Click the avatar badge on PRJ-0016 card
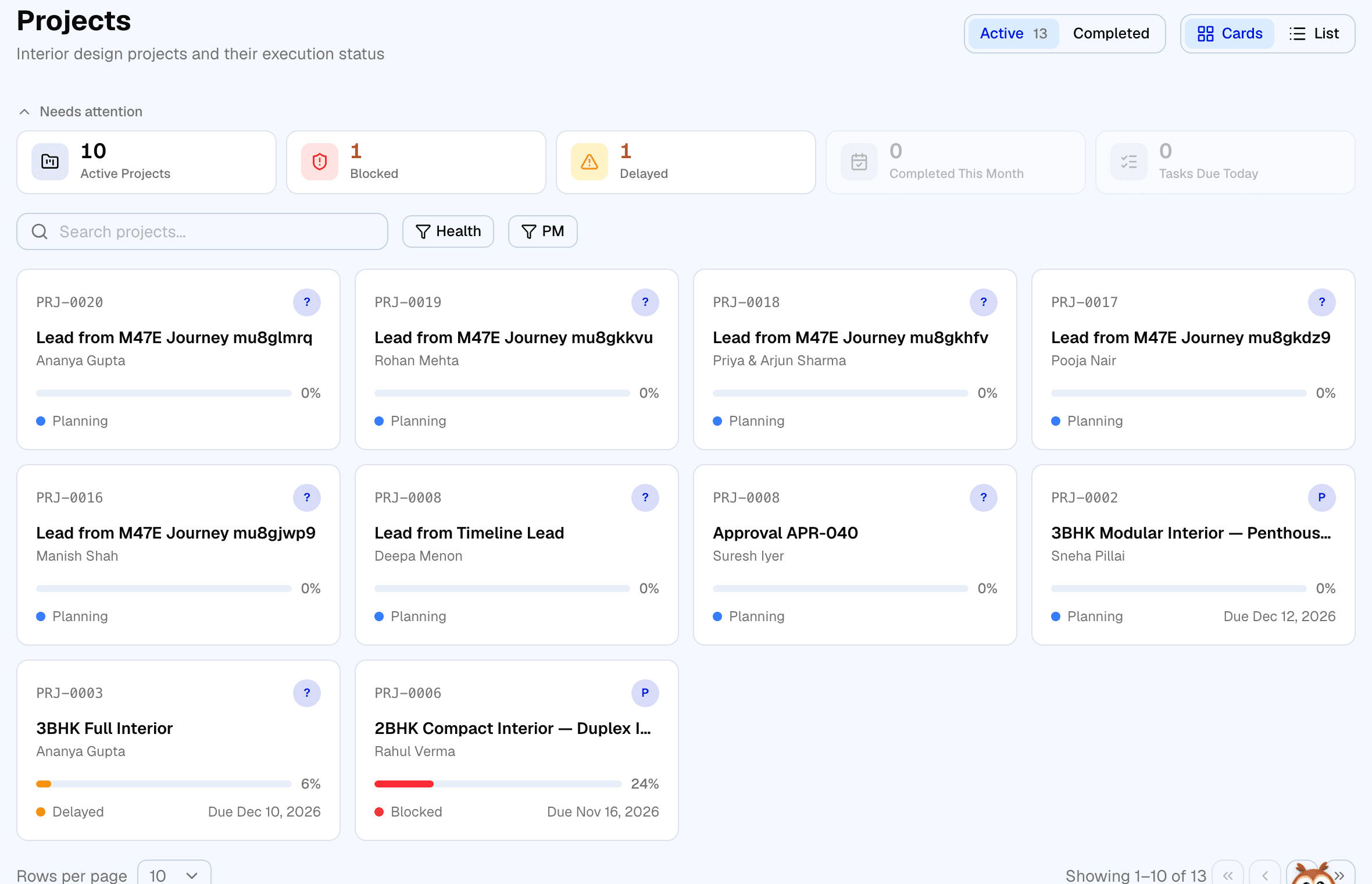This screenshot has width=1372, height=884. (307, 497)
